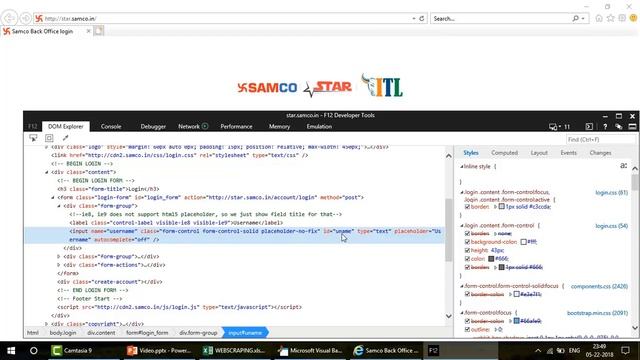
Task: Click the #66afe9 border-color swatch
Action: [516, 321]
